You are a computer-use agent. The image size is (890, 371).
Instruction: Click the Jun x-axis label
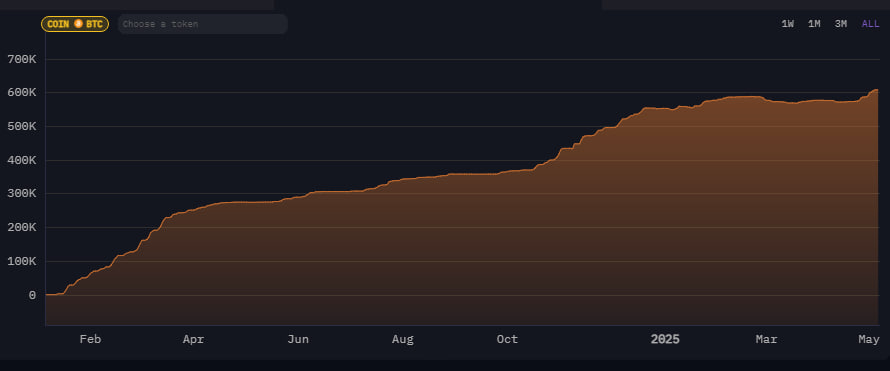298,339
